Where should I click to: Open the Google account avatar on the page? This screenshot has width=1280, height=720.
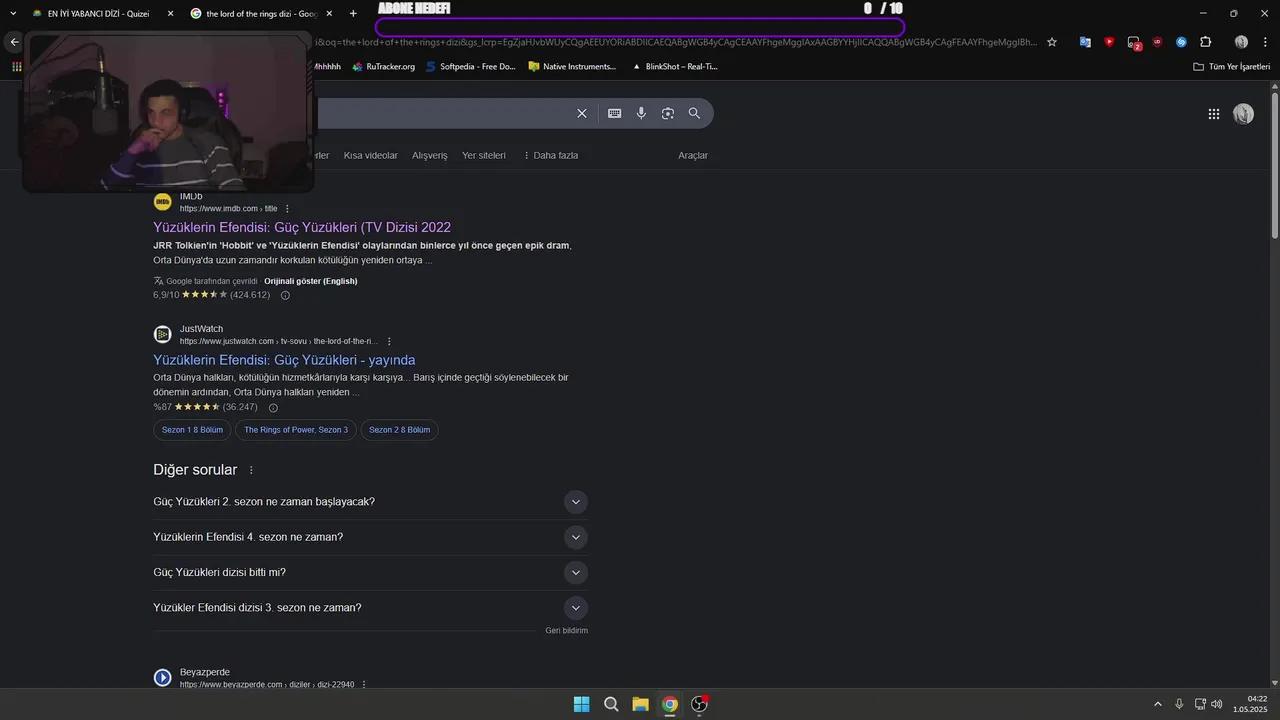[1243, 114]
